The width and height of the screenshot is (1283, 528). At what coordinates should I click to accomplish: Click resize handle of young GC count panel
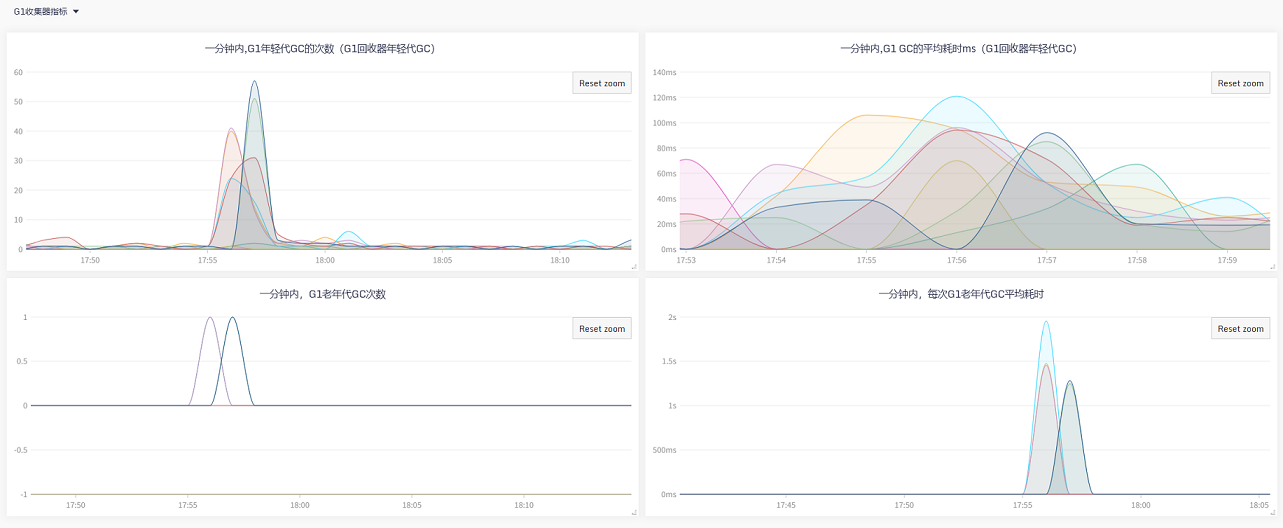[x=633, y=267]
